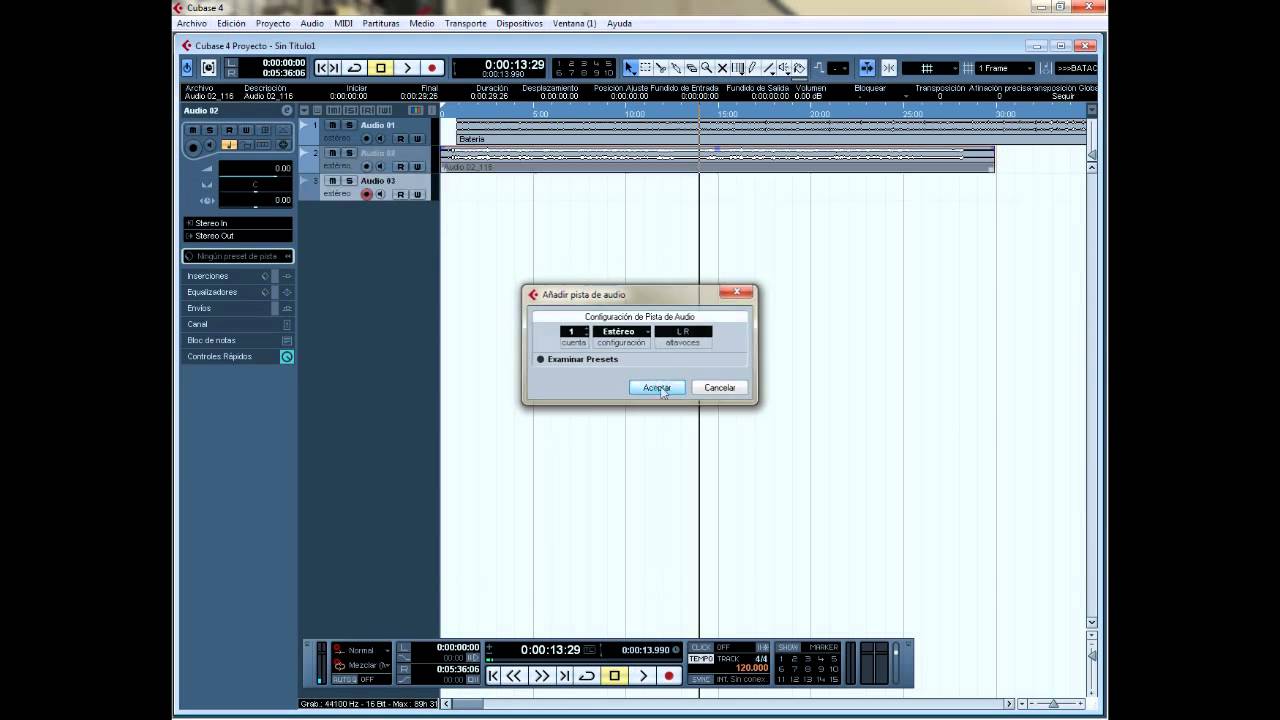
Task: Toggle Autoscroll in project toolbar
Action: point(867,68)
